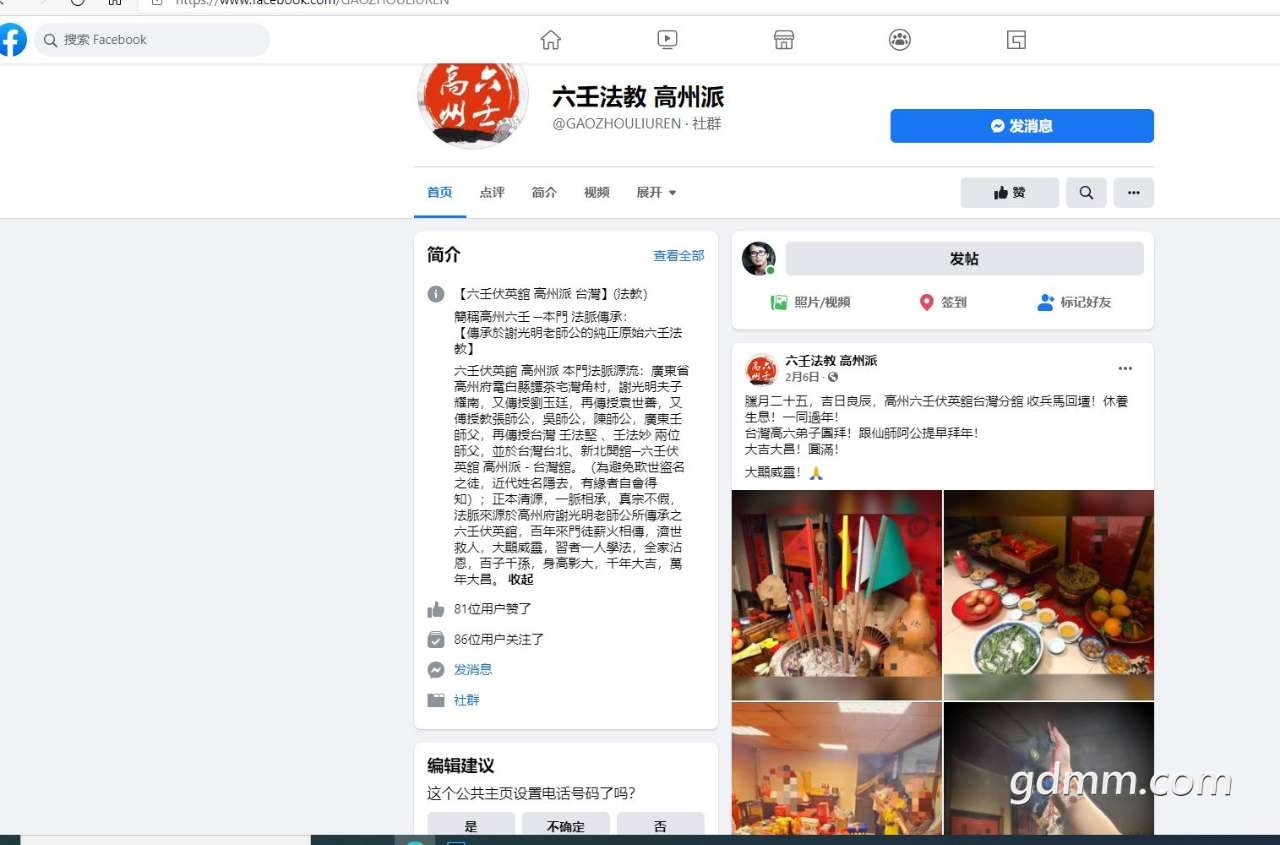The image size is (1280, 845).
Task: Answer 不确定 in 编辑建议 panel
Action: tap(566, 824)
